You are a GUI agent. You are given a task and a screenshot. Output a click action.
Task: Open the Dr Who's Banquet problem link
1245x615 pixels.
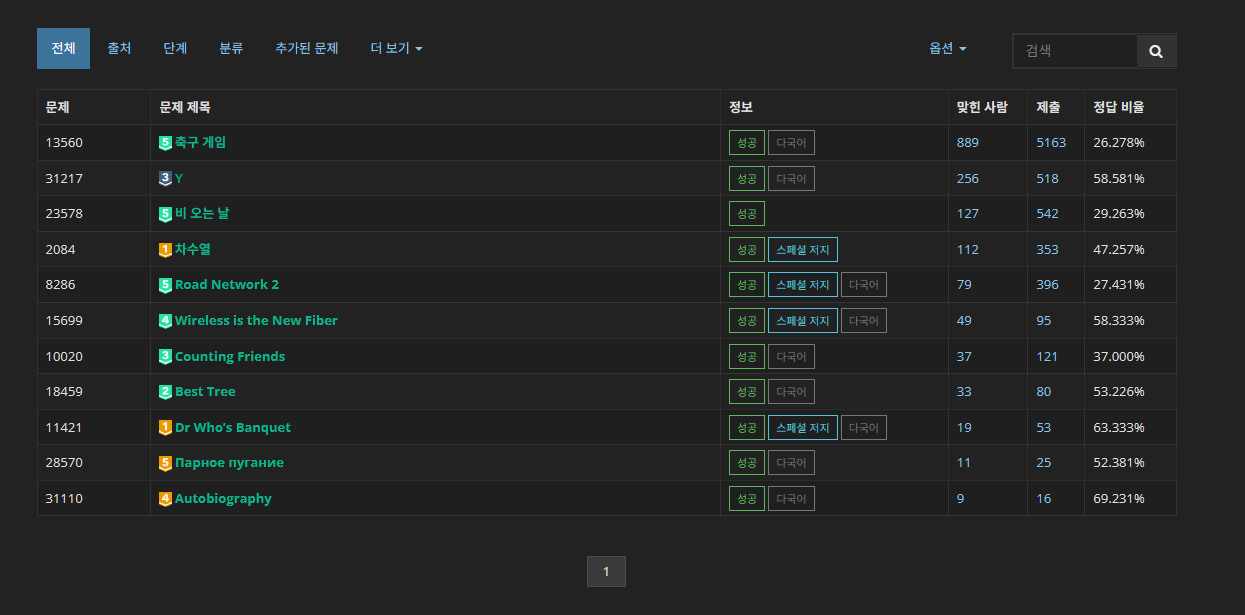coord(232,428)
